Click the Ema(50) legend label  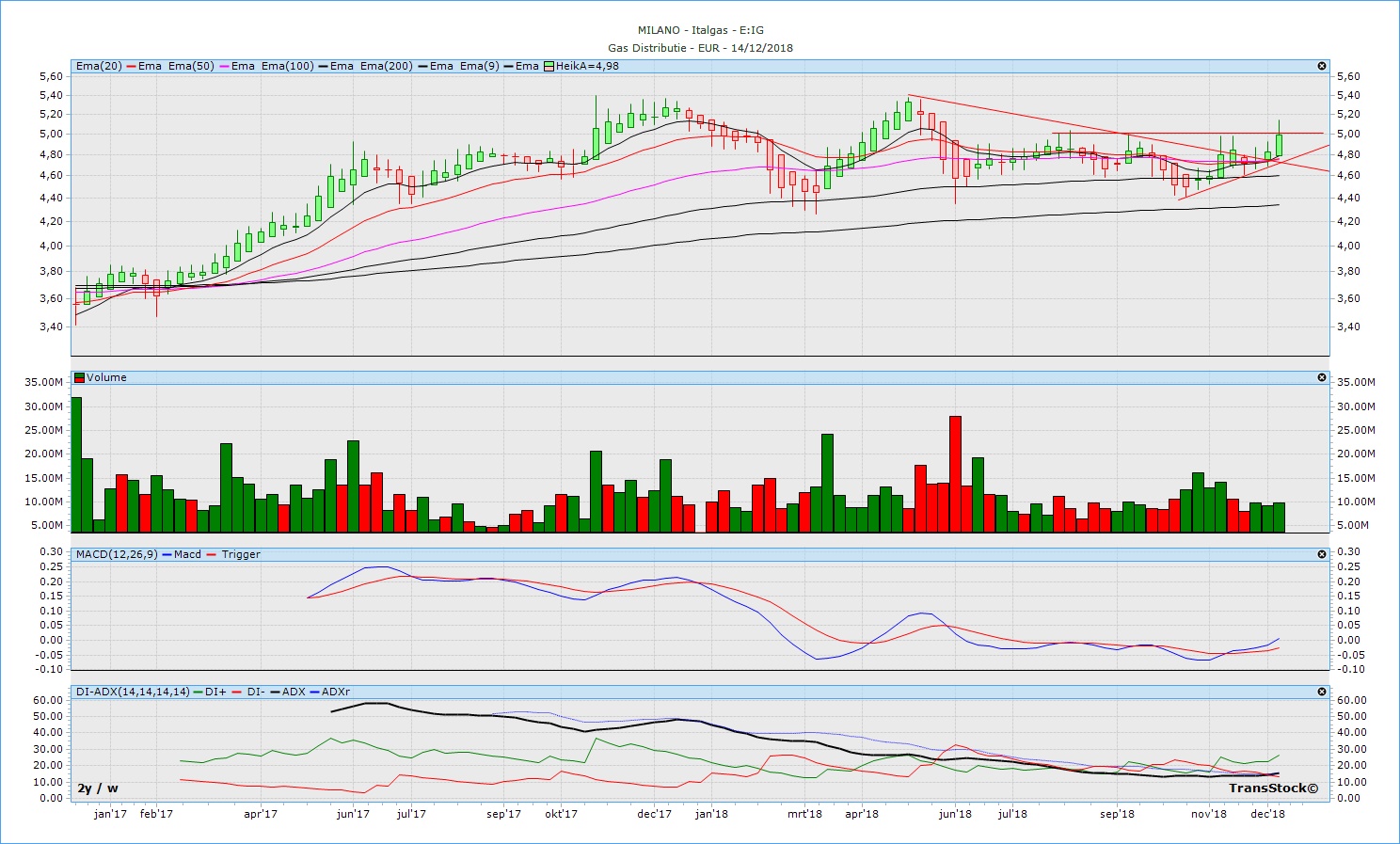pyautogui.click(x=192, y=66)
